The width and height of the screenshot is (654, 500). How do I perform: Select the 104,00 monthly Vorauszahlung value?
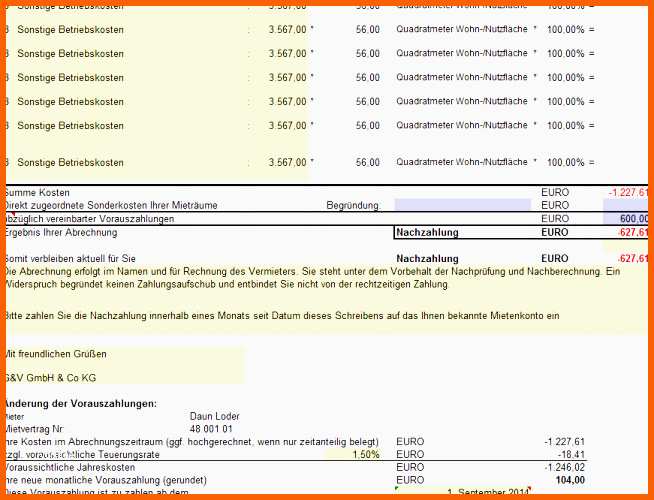(x=570, y=480)
